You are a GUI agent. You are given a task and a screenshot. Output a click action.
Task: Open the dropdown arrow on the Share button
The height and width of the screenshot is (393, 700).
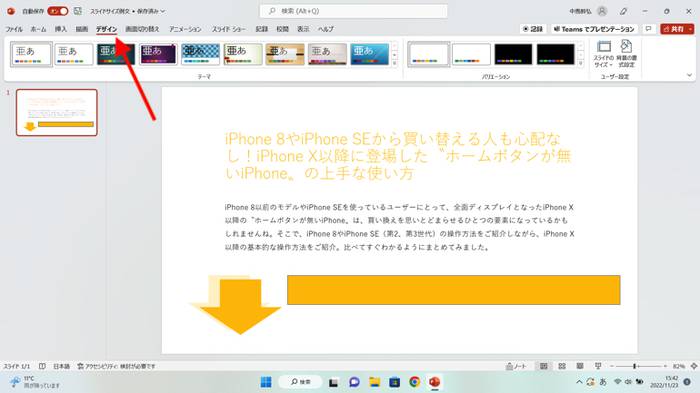[x=691, y=29]
